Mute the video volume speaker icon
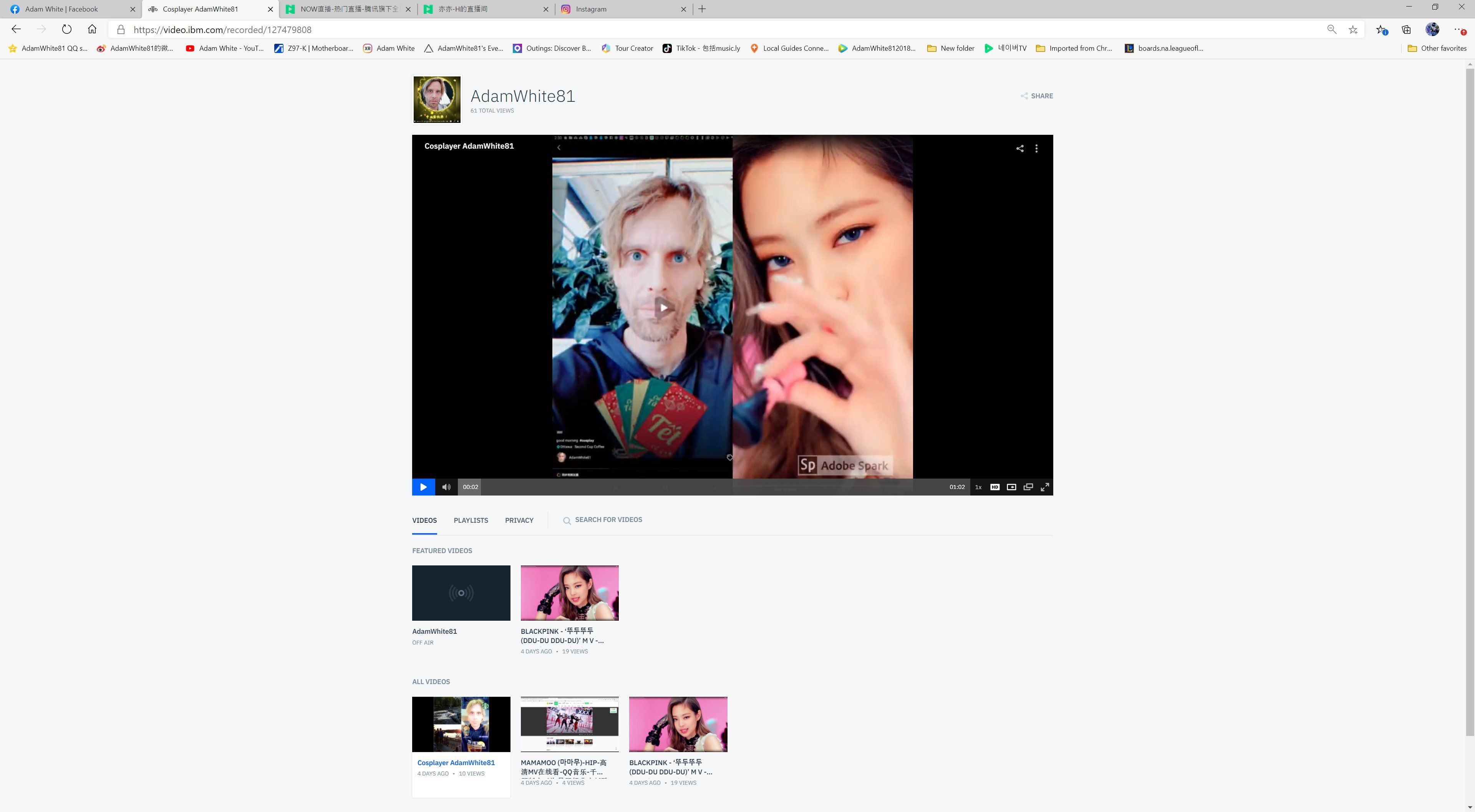 (x=446, y=487)
